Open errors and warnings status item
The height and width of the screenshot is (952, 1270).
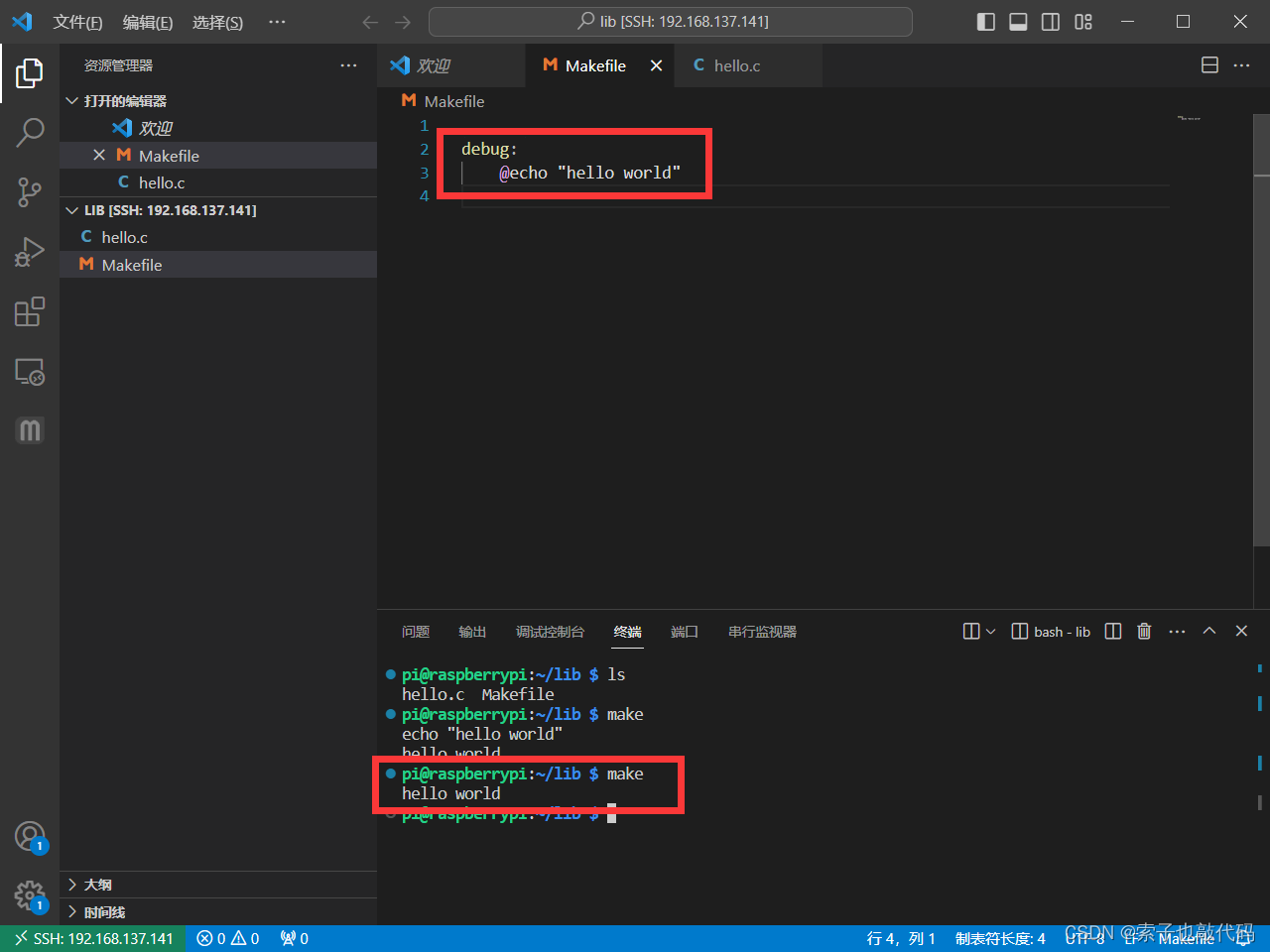point(227,938)
